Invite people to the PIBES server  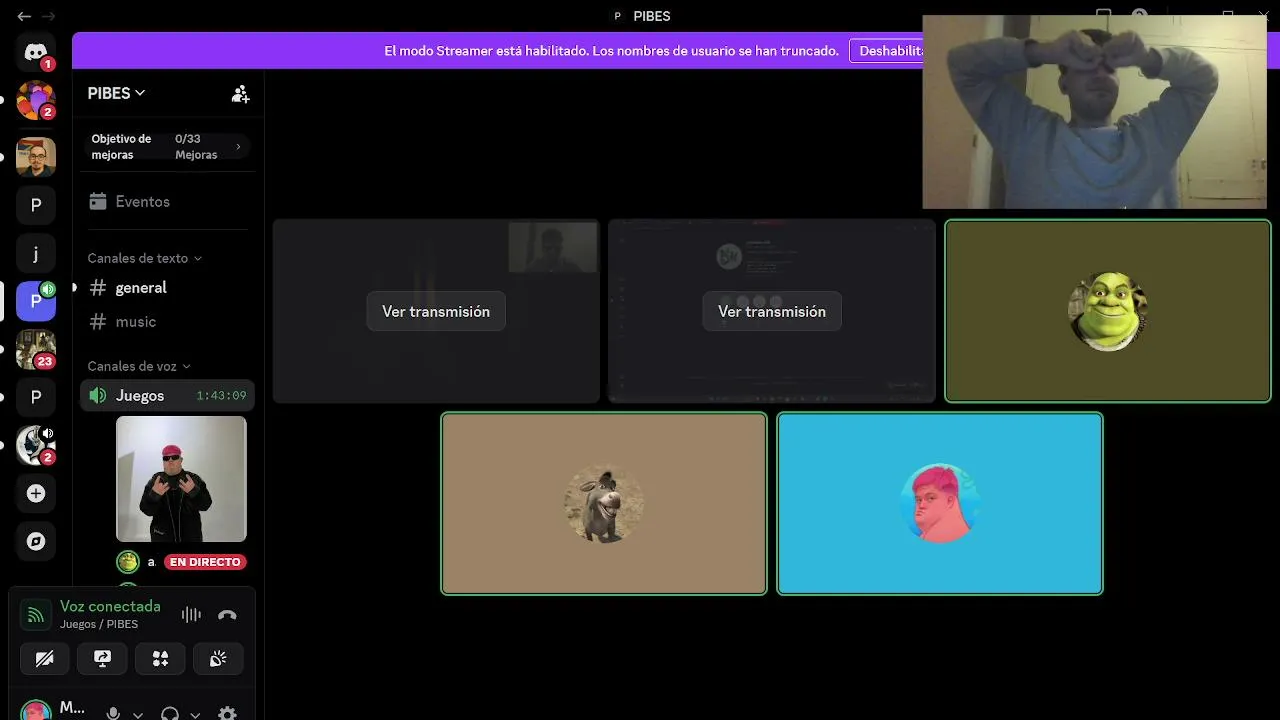point(240,94)
